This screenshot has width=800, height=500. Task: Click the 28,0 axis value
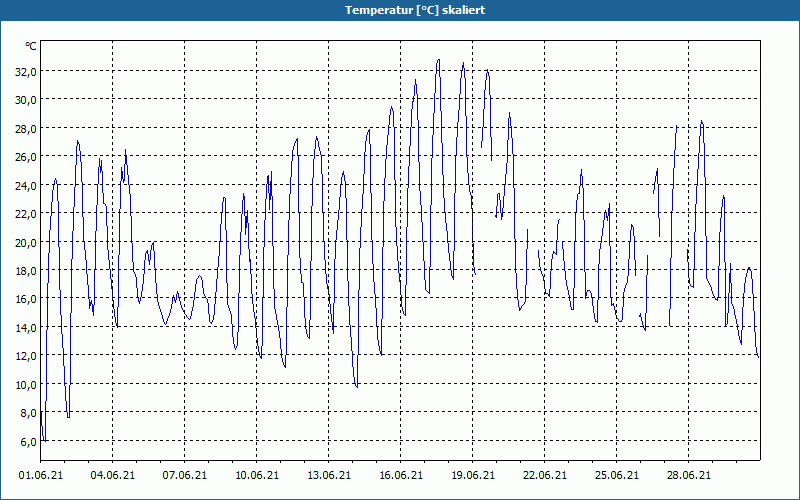pos(26,129)
